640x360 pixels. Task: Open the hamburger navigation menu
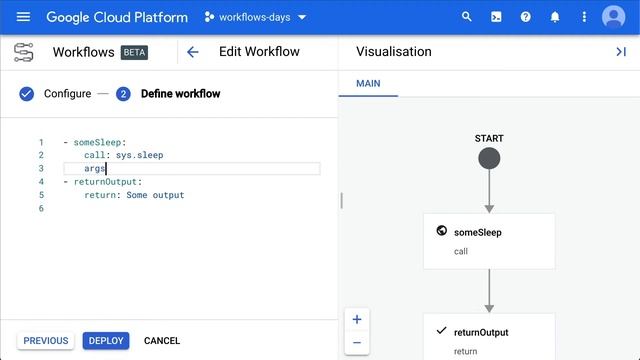pyautogui.click(x=23, y=17)
